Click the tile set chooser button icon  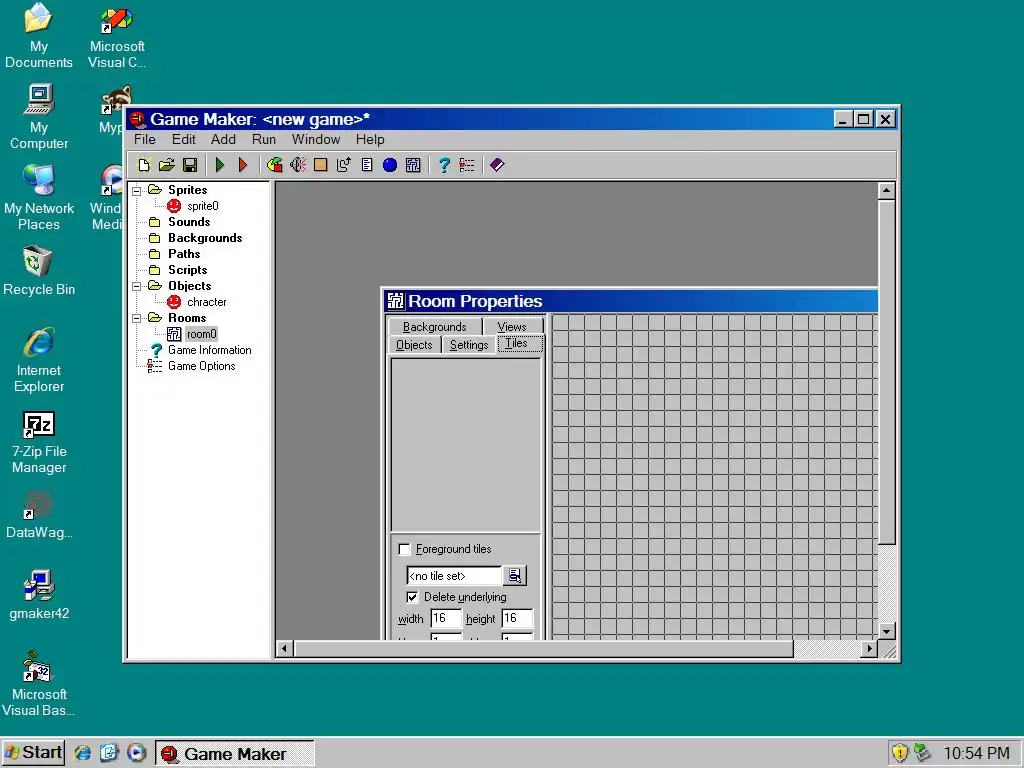click(515, 575)
